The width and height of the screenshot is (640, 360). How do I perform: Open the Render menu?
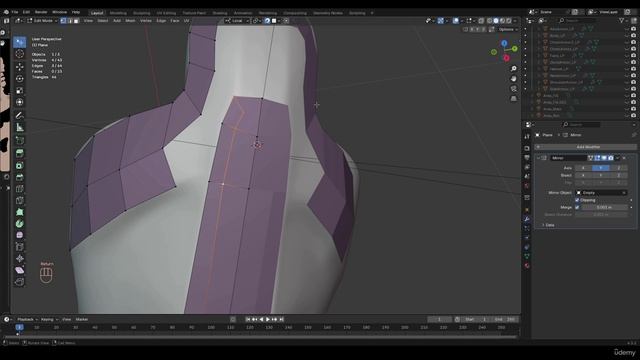click(41, 12)
